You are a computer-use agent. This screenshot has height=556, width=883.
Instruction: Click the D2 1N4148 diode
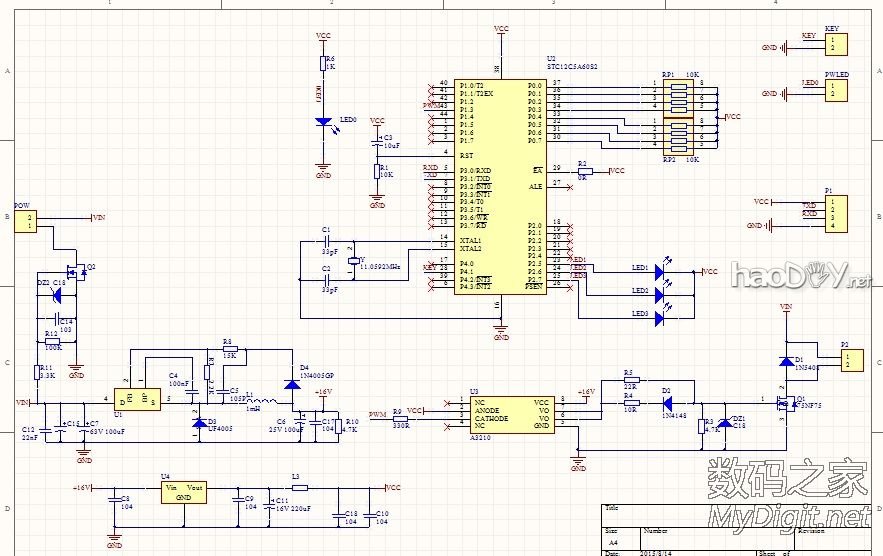click(x=667, y=404)
